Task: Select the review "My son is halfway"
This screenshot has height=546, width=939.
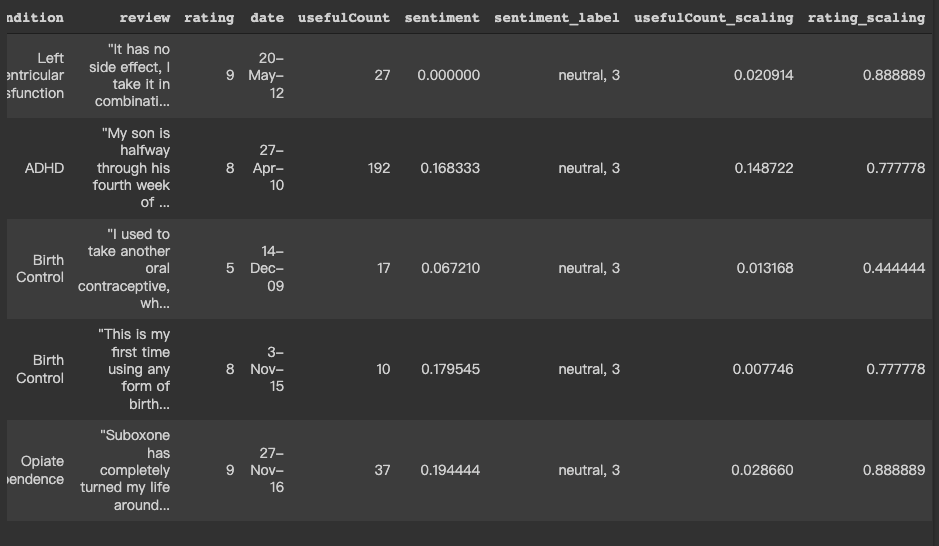Action: pyautogui.click(x=131, y=168)
